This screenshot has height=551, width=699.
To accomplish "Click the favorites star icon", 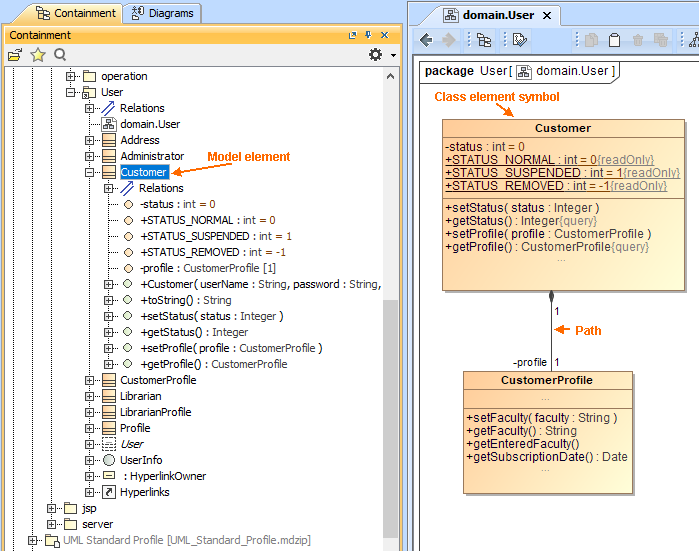I will click(x=38, y=55).
